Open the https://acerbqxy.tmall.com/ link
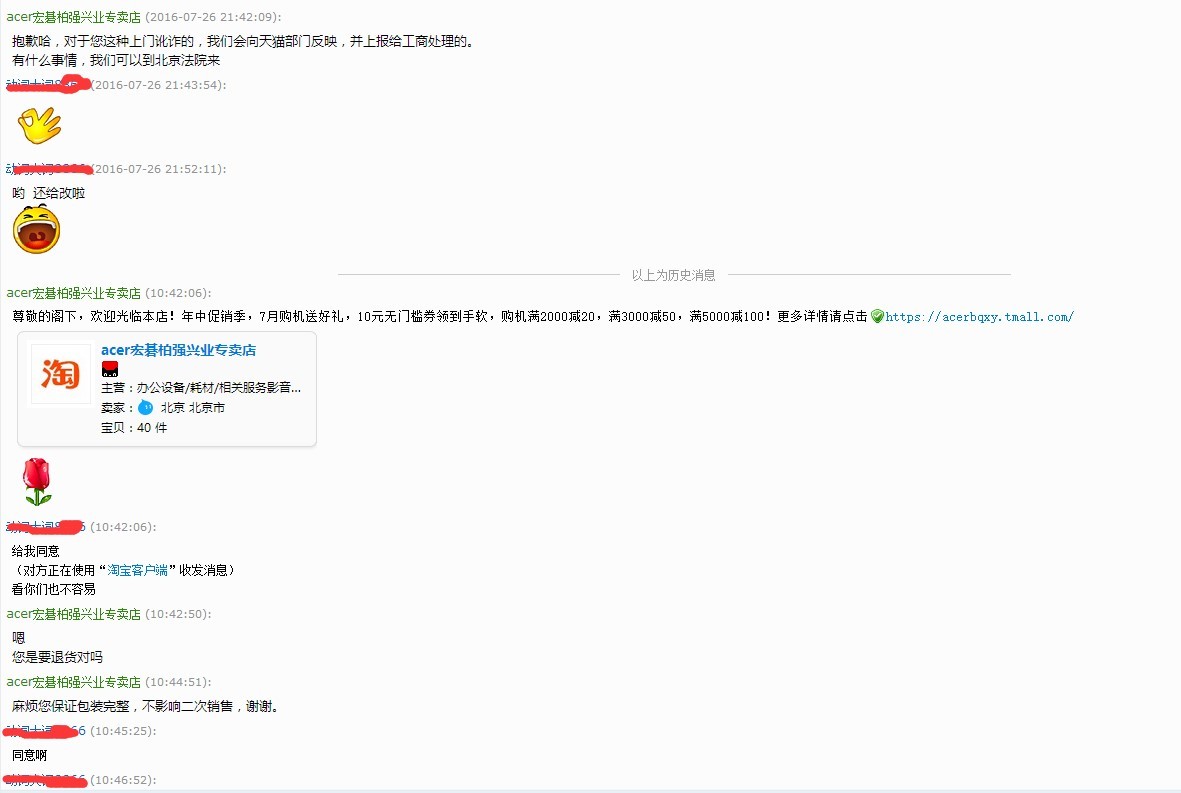Viewport: 1181px width, 793px height. 980,317
